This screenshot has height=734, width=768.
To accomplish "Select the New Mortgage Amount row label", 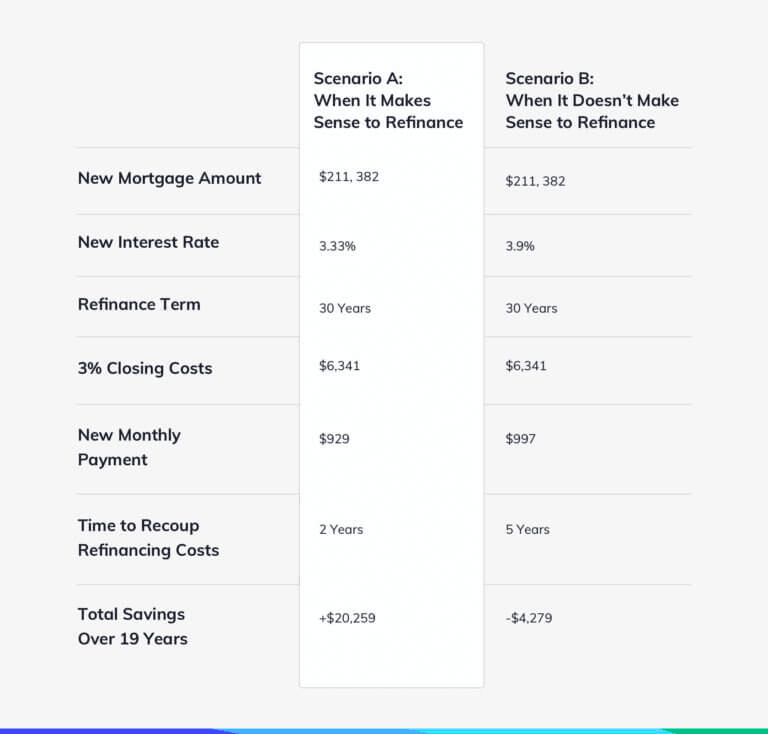I will tap(169, 178).
